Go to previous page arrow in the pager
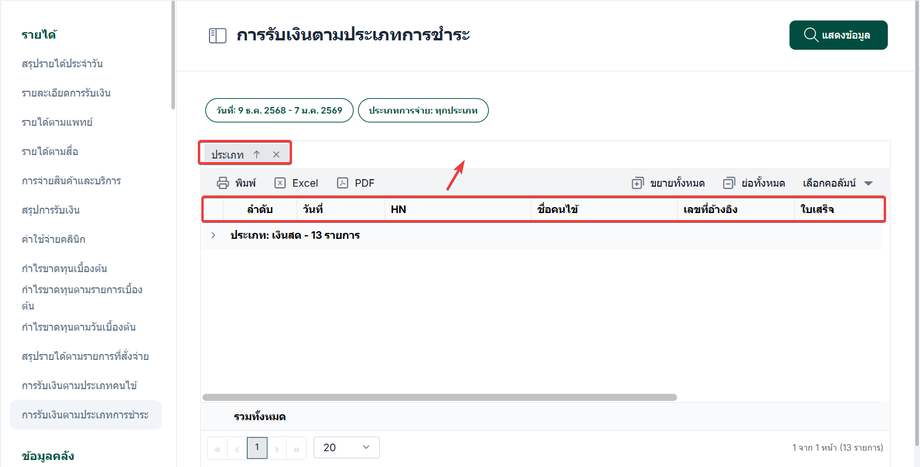920x467 pixels. [237, 448]
